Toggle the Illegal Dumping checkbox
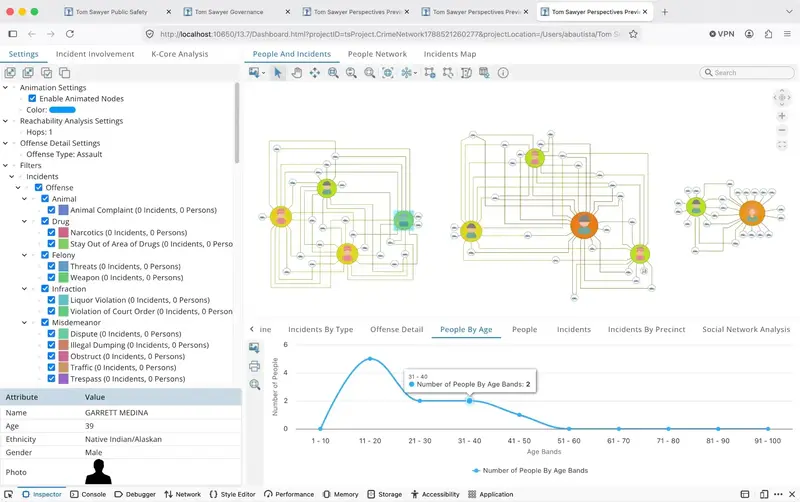Viewport: 800px width, 502px height. coord(52,344)
